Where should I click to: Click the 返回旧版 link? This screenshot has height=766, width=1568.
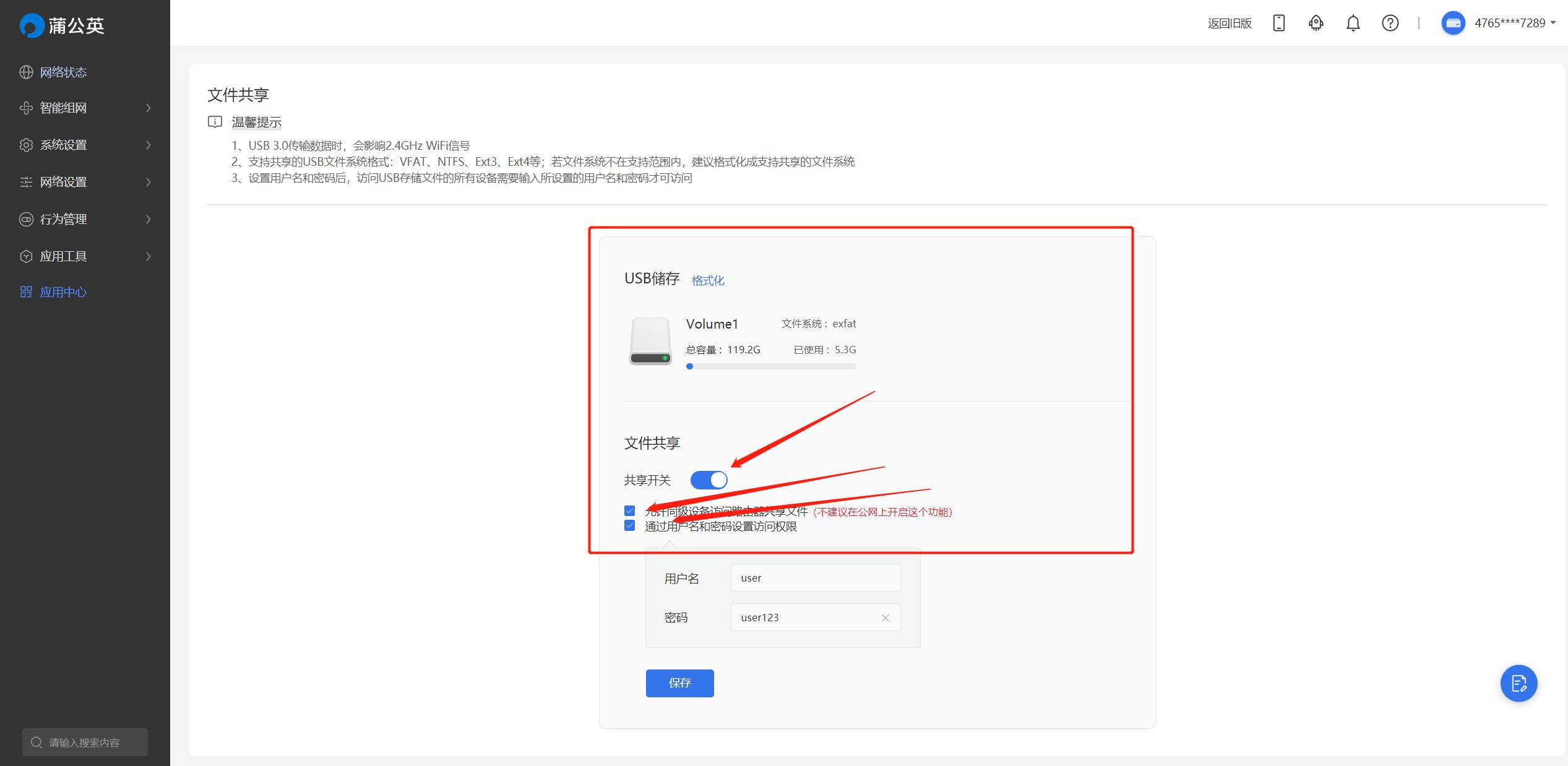[1229, 23]
